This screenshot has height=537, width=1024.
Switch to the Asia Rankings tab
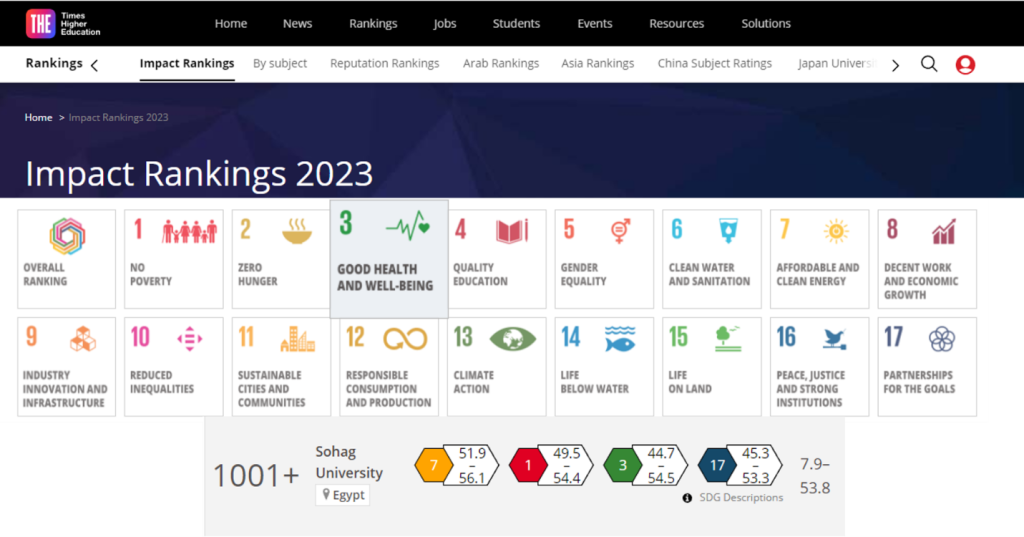coord(598,63)
